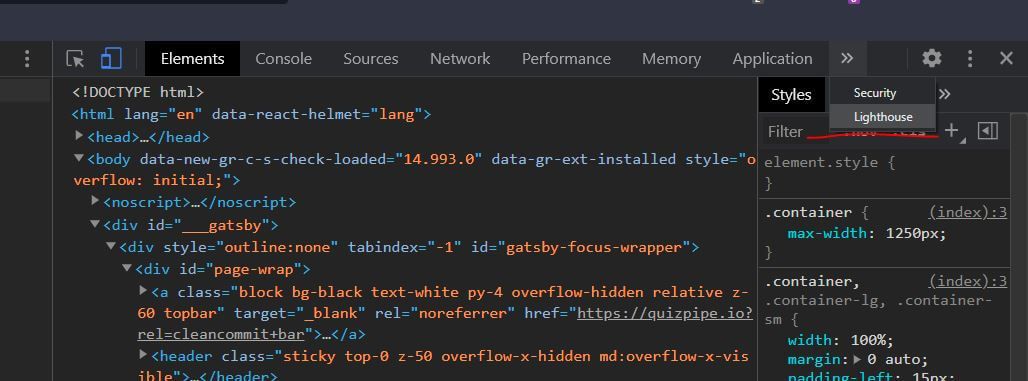This screenshot has height=381, width=1028.
Task: Open the Performance tab
Action: 566,58
